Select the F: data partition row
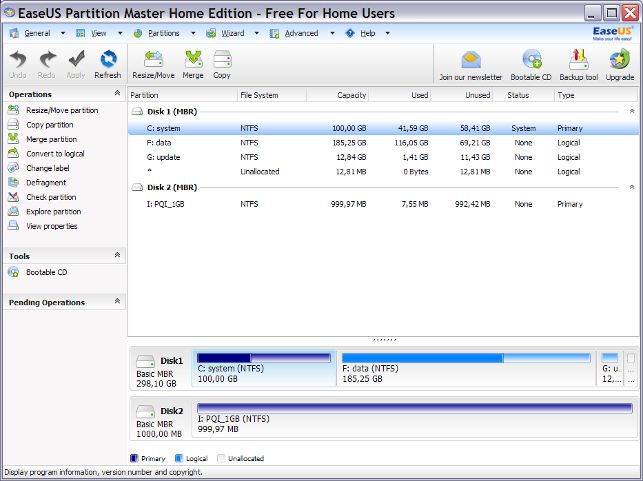643x481 pixels. click(x=383, y=143)
